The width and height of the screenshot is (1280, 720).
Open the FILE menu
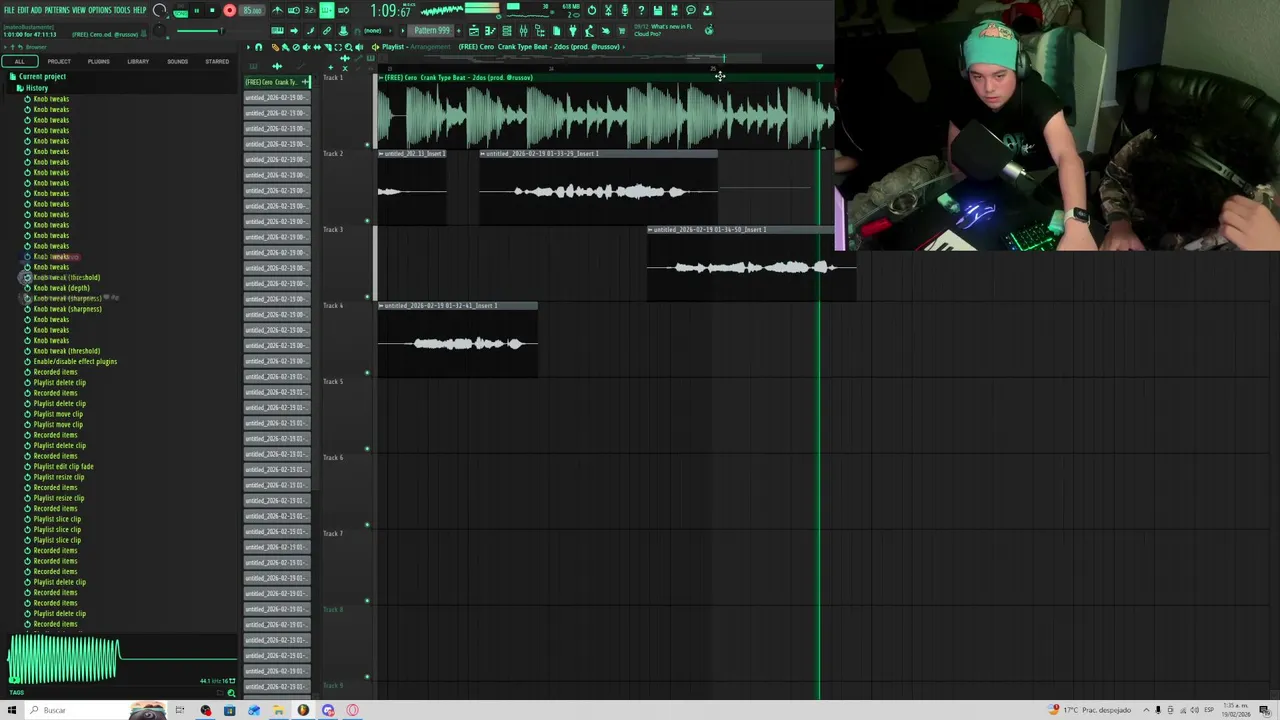[x=9, y=10]
